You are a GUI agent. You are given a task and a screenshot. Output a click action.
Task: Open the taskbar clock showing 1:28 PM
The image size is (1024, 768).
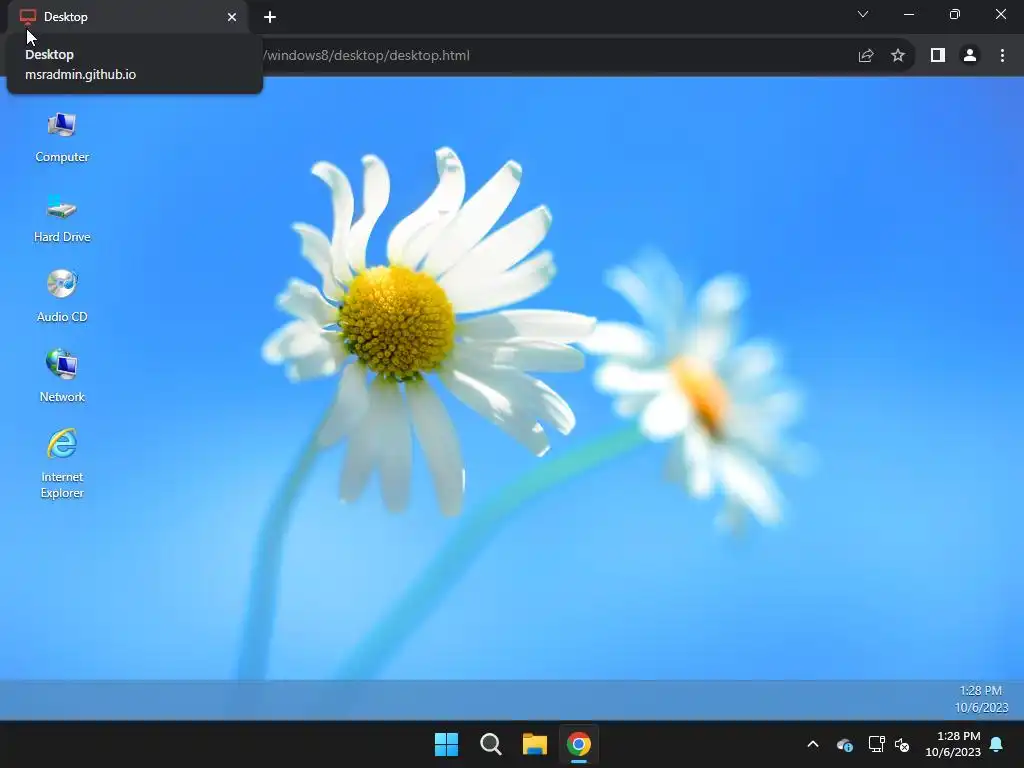tap(953, 744)
